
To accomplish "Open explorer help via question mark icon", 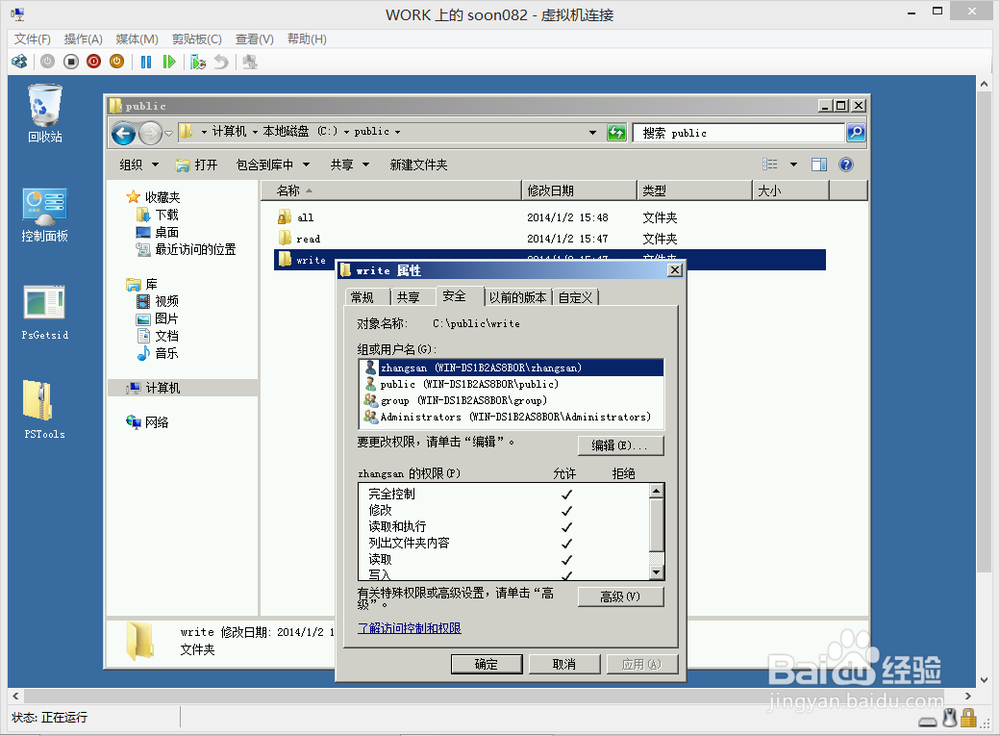I will tap(846, 165).
